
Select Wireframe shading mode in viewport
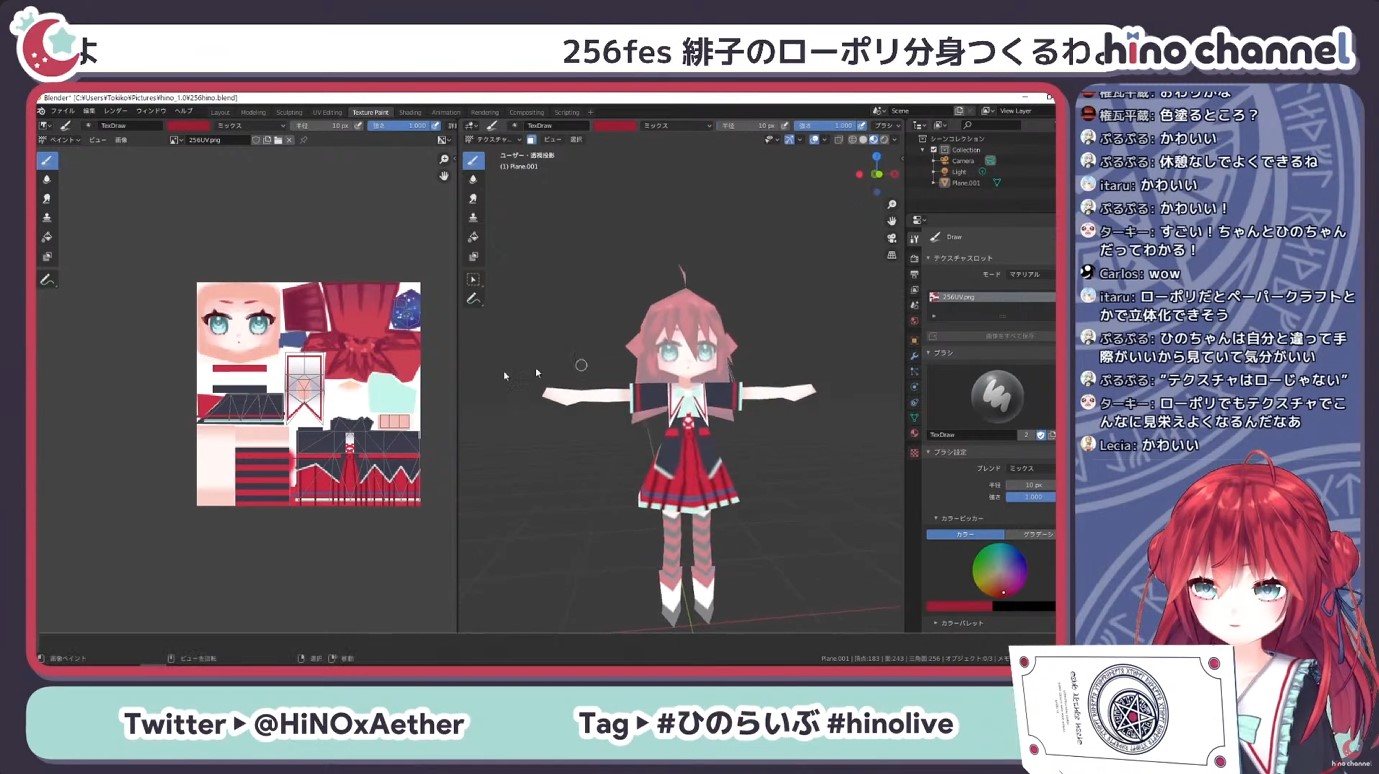pyautogui.click(x=854, y=140)
